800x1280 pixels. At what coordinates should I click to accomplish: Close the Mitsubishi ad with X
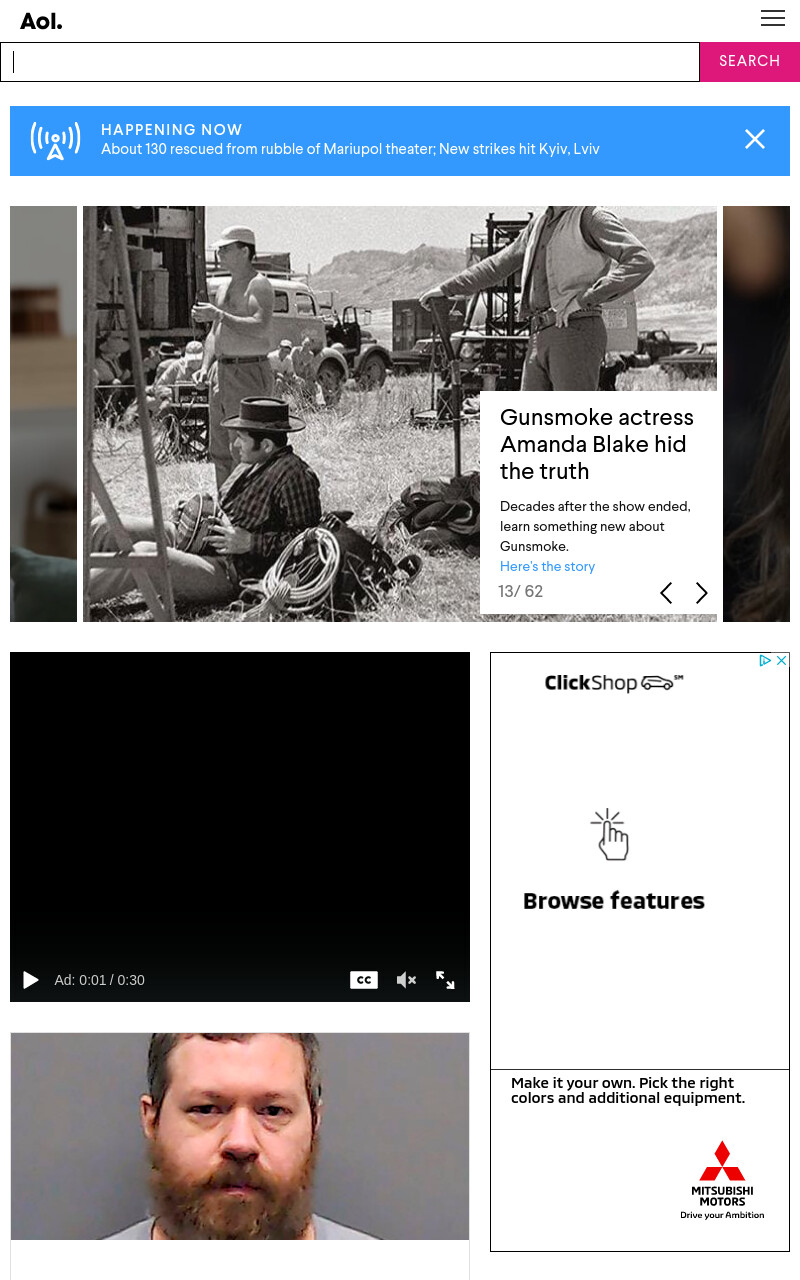pos(782,660)
